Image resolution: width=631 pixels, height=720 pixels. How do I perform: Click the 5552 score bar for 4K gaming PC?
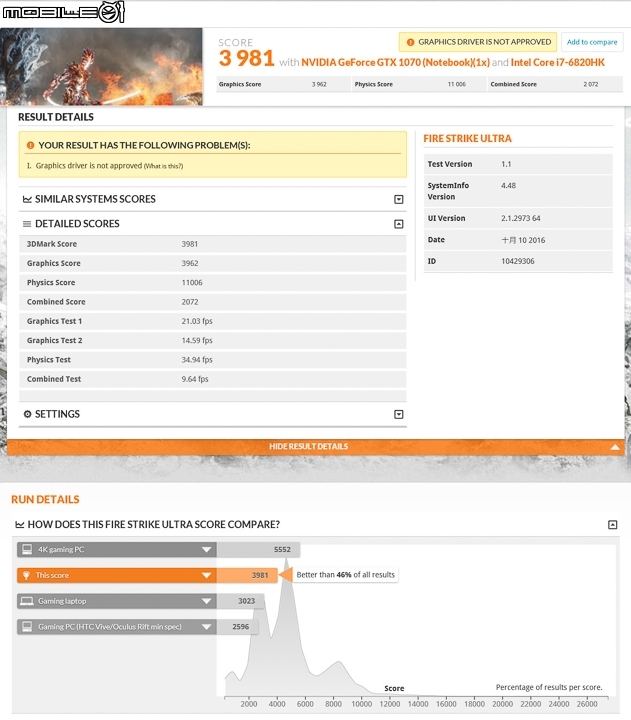point(259,550)
